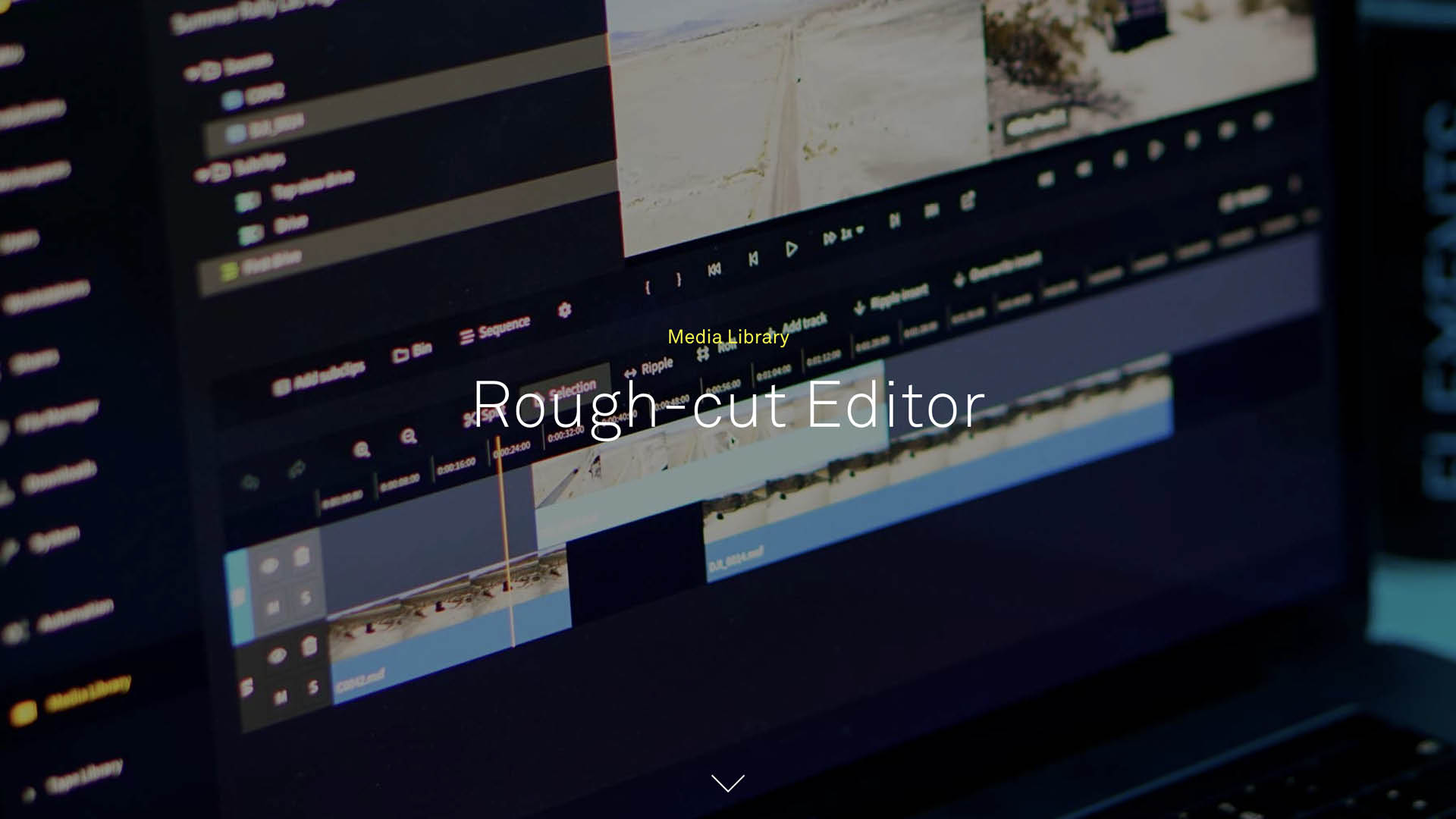This screenshot has height=819, width=1456.
Task: Click the mark-in opening bracket icon
Action: point(647,287)
